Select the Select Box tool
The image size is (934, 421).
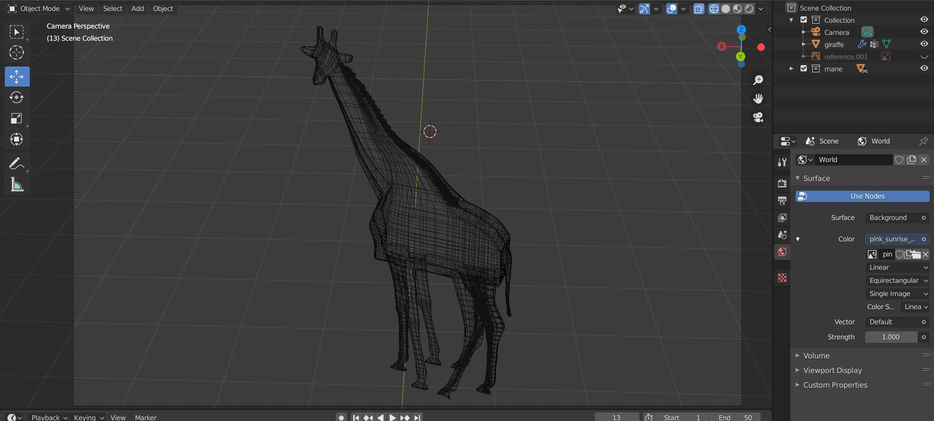[17, 32]
